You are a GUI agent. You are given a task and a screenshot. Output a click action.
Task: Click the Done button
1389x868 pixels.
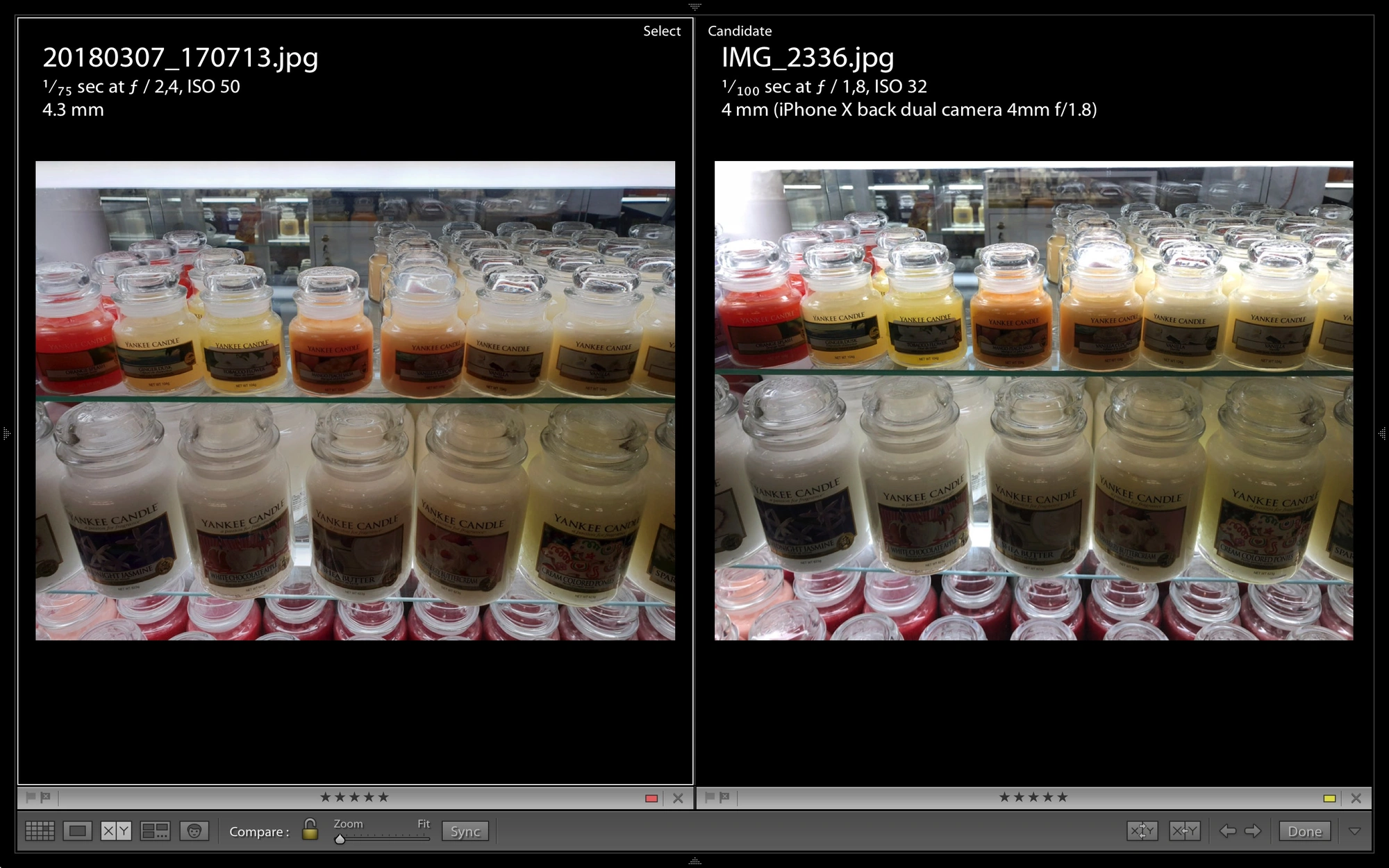pos(1304,831)
